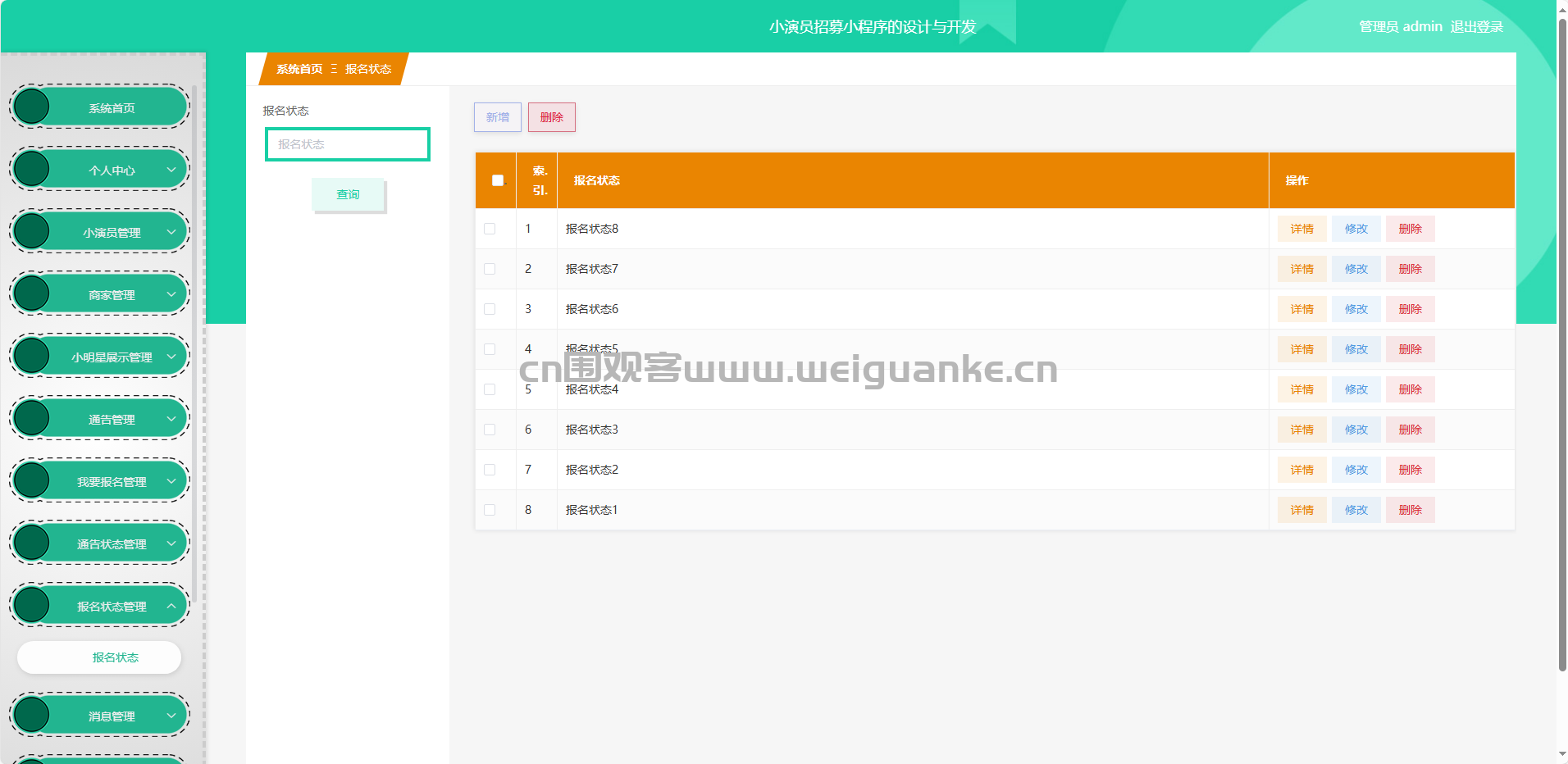Viewport: 1568px width, 764px height.
Task: Click the 查询 search button
Action: [x=348, y=194]
